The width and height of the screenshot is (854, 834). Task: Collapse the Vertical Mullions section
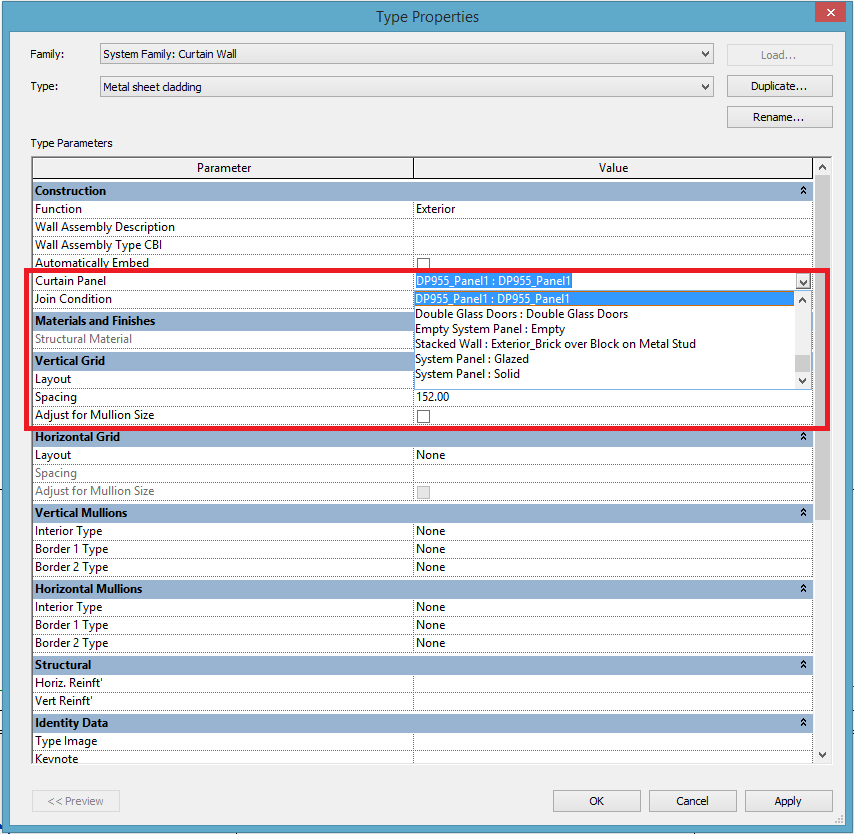(x=803, y=513)
